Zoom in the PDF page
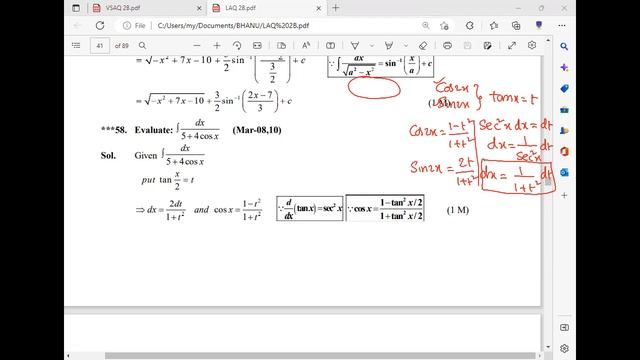This screenshot has height=360, width=640. tap(217, 46)
